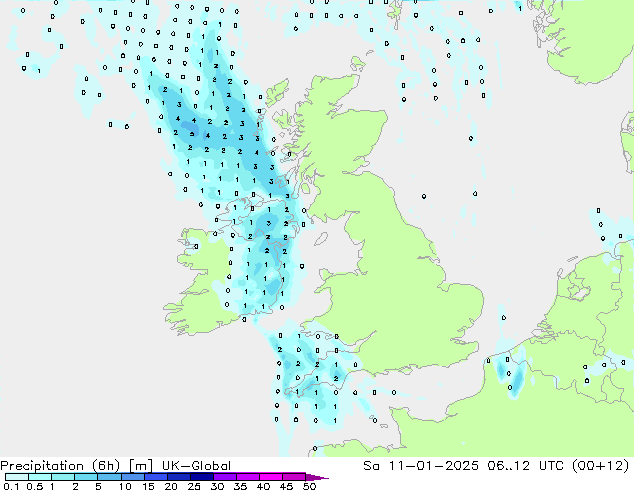Click the 'Precipitation (6h)' title text
634x490 pixels.
pos(60,466)
